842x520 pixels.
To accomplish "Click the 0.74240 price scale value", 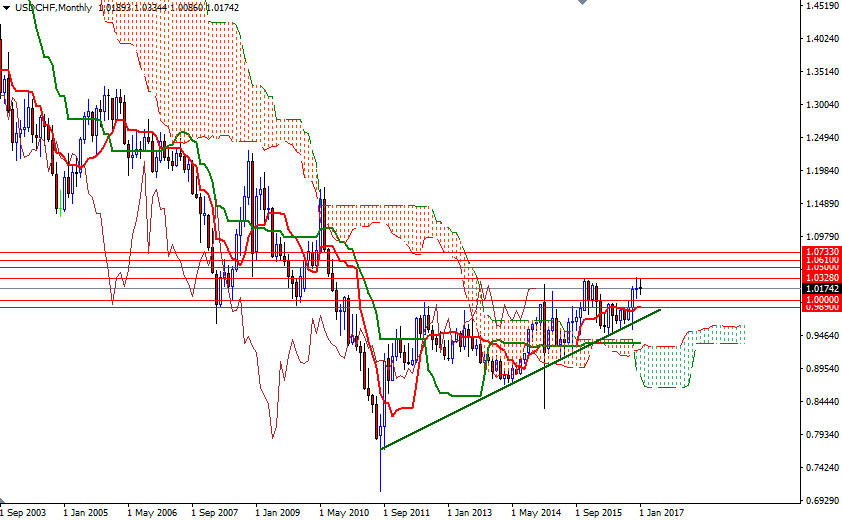I will (822, 468).
